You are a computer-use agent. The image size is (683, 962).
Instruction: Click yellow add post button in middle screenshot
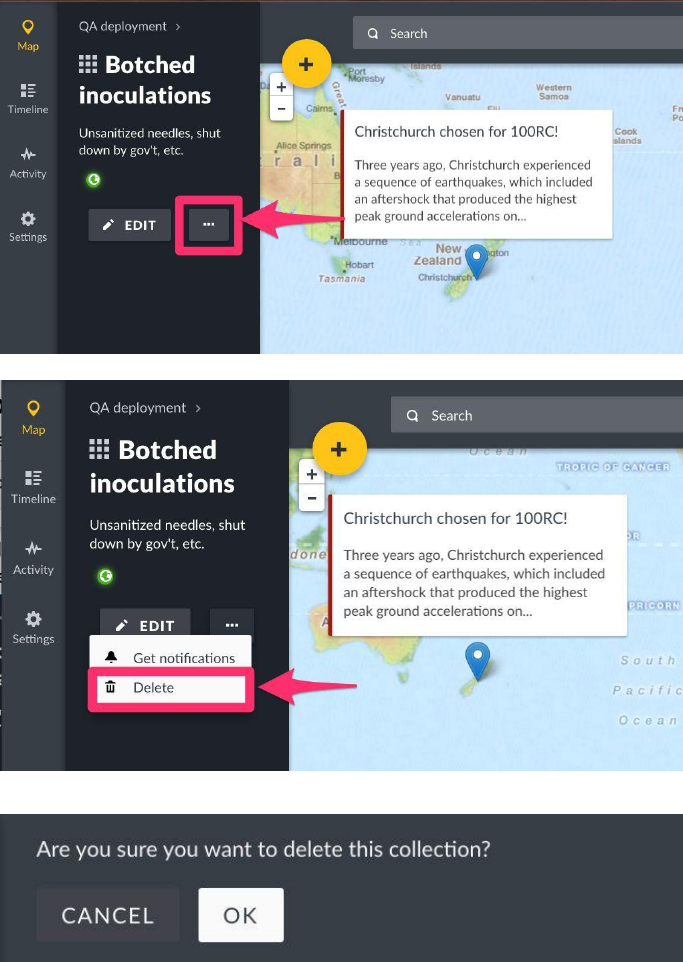pyautogui.click(x=339, y=449)
